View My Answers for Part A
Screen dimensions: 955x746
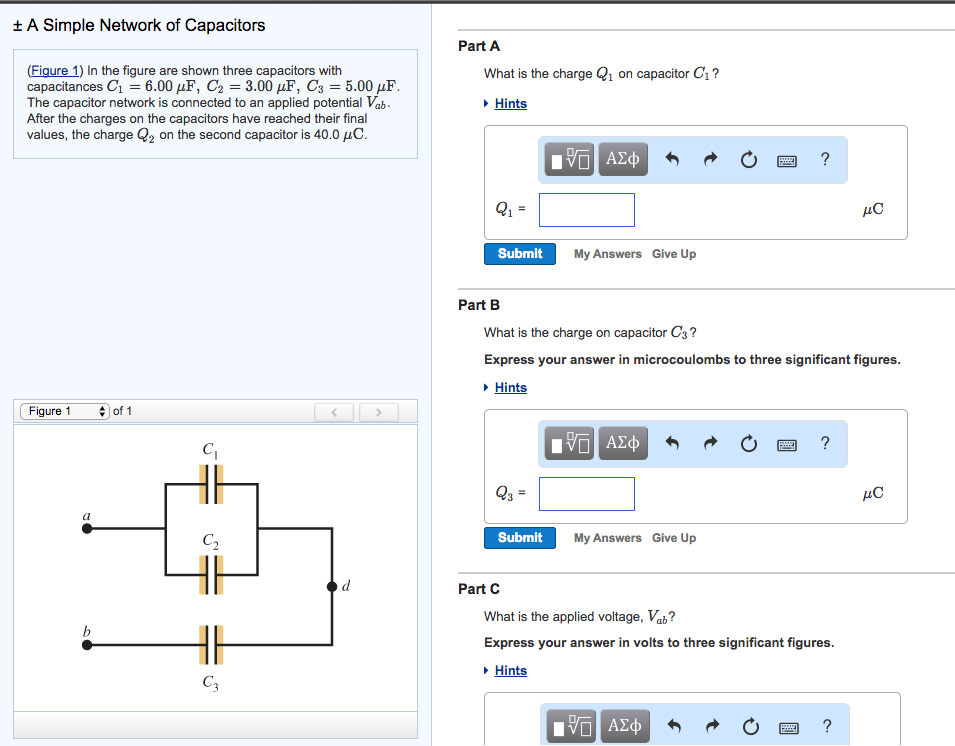point(608,254)
